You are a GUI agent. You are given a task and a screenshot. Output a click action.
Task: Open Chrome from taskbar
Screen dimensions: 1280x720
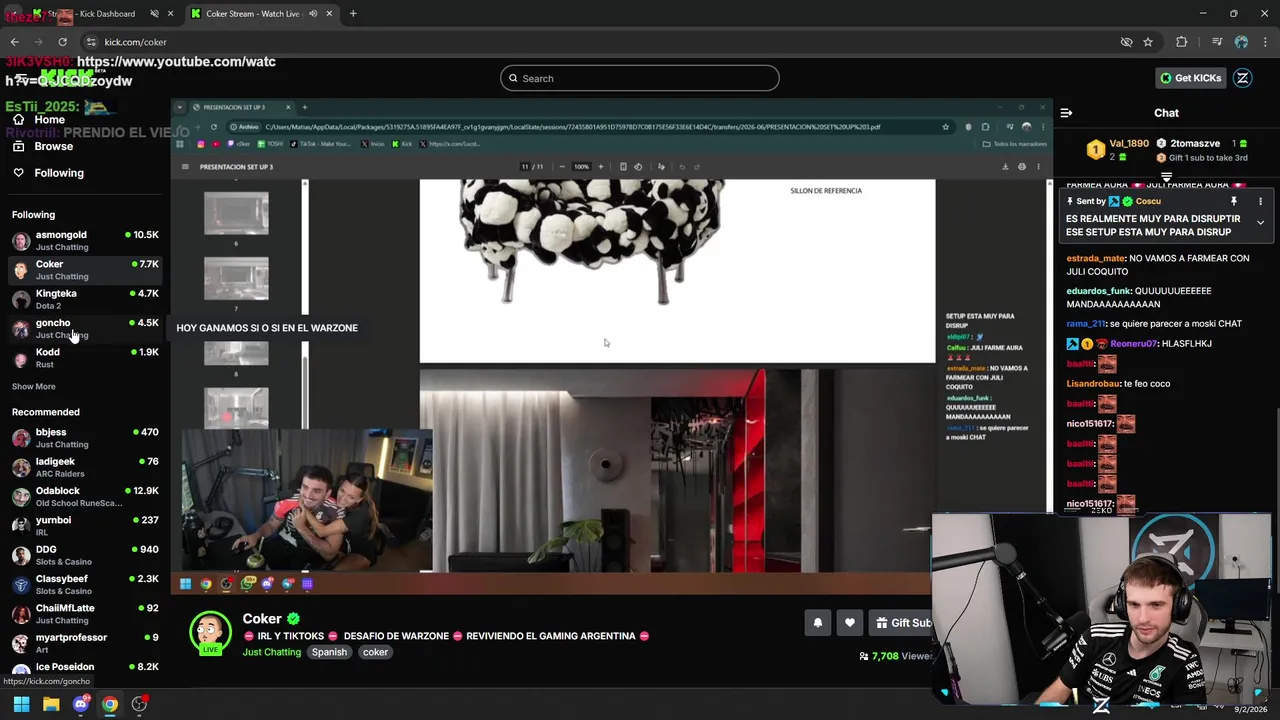click(110, 704)
